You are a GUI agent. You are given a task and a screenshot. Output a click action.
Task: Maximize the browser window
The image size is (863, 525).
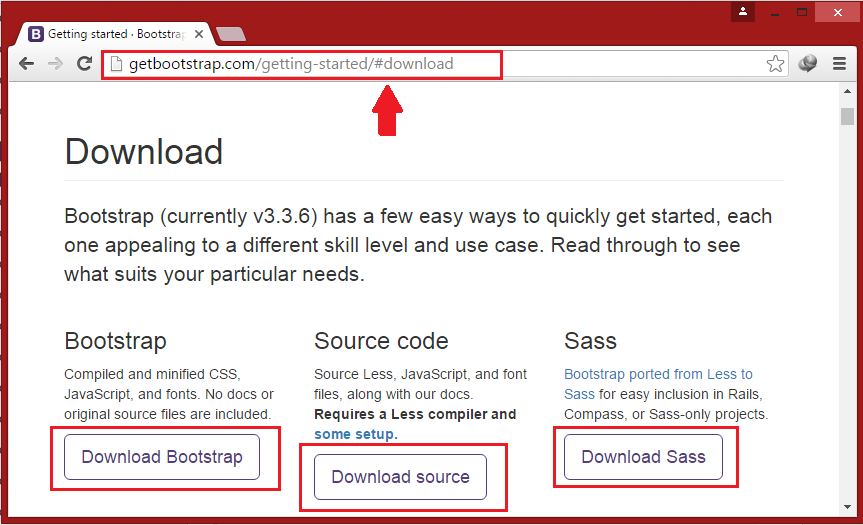(x=802, y=12)
